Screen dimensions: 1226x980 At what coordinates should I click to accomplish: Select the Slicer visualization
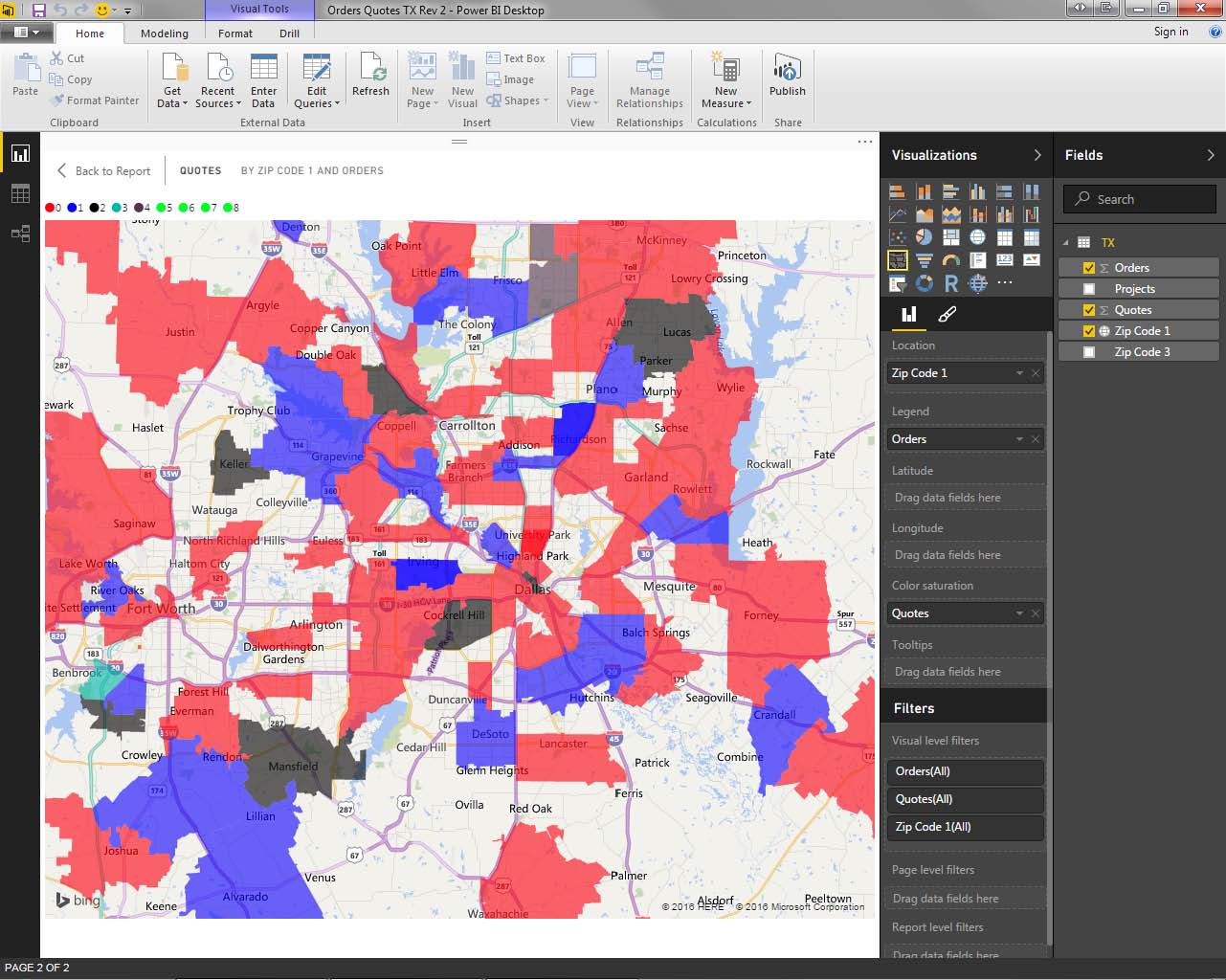point(897,283)
